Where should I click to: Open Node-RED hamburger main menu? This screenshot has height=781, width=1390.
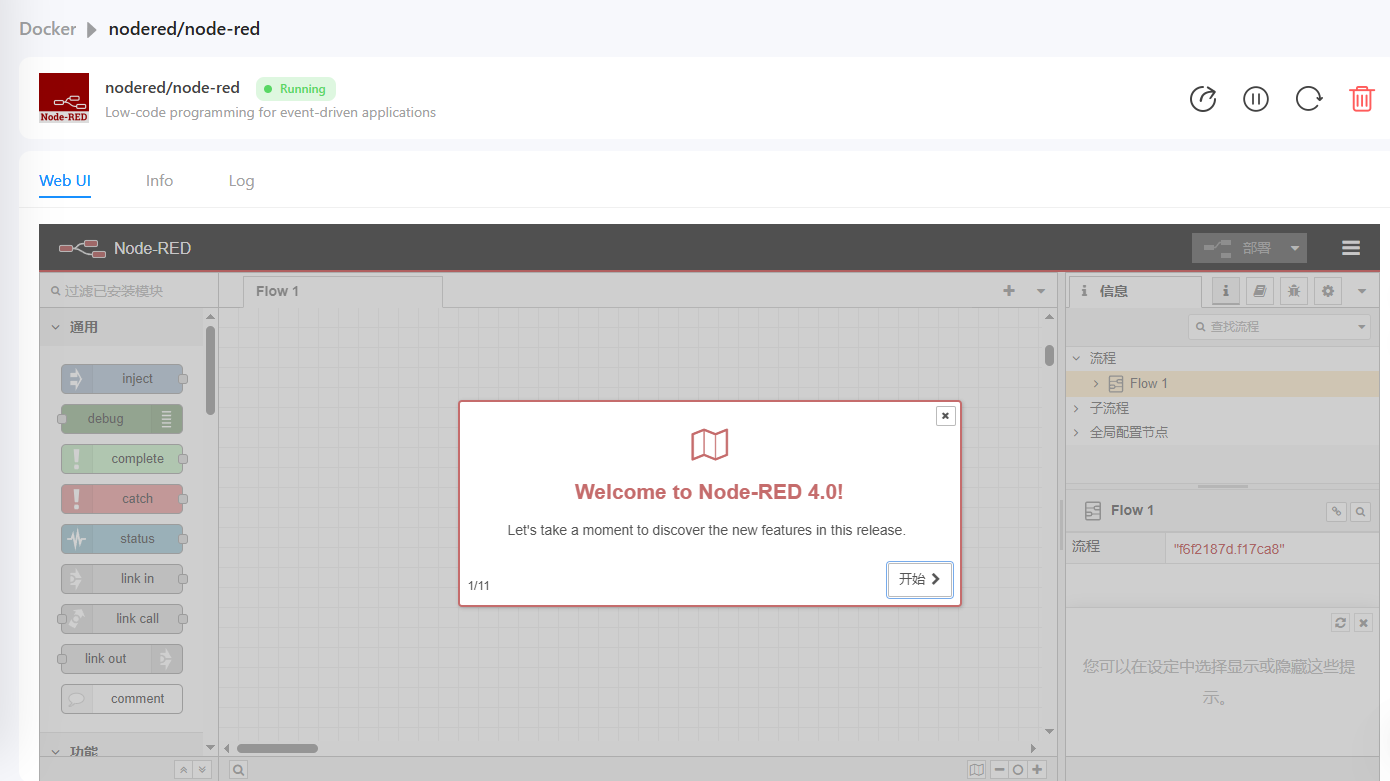1351,248
